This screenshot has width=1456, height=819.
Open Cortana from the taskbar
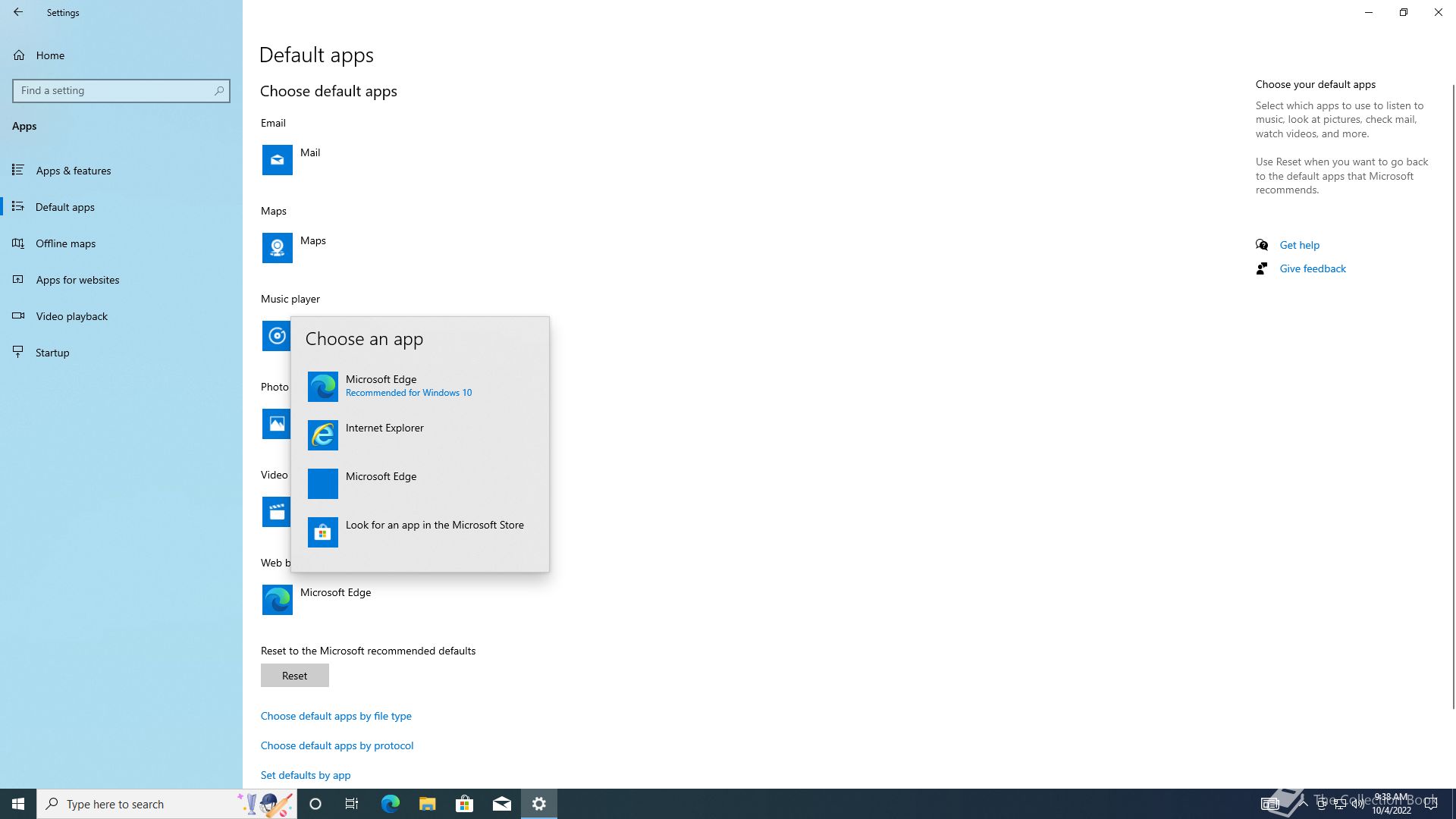pos(315,804)
